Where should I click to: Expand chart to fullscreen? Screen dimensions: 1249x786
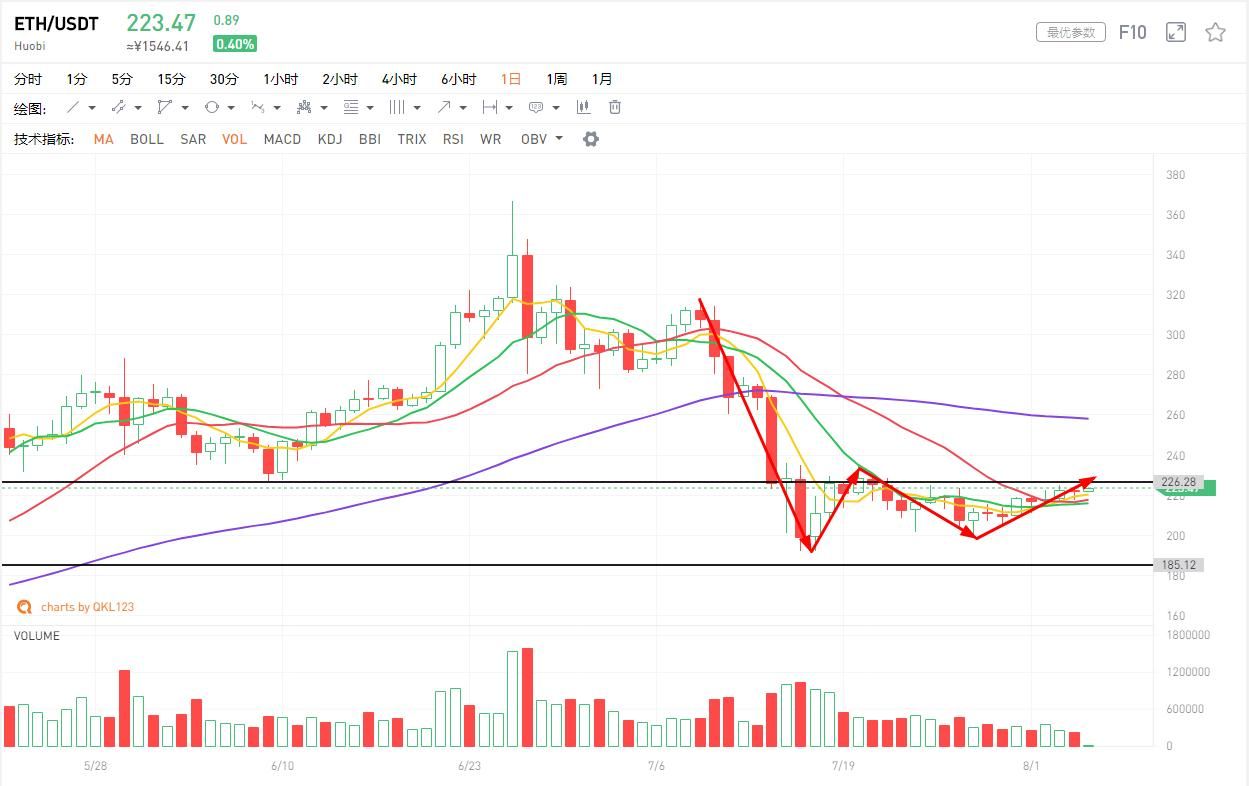coord(1176,32)
